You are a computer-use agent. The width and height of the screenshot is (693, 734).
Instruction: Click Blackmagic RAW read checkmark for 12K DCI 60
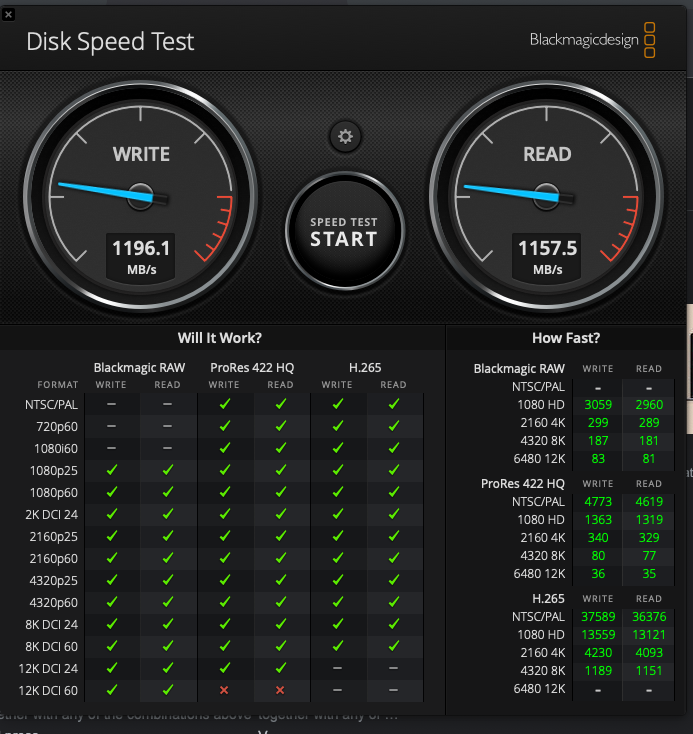click(168, 690)
